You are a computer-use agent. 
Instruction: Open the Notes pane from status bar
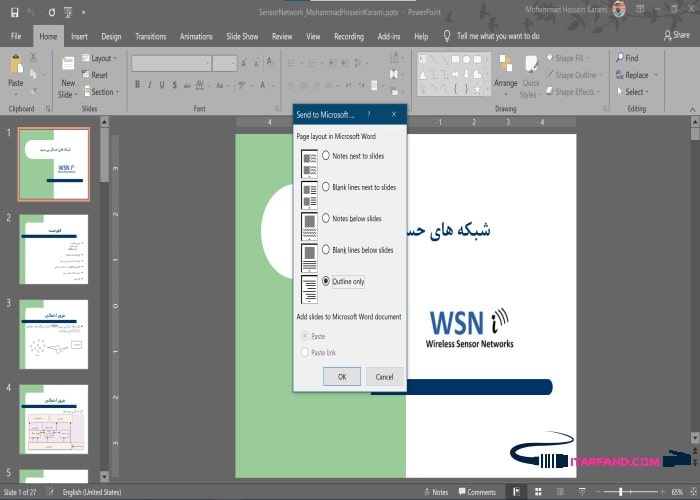435,492
